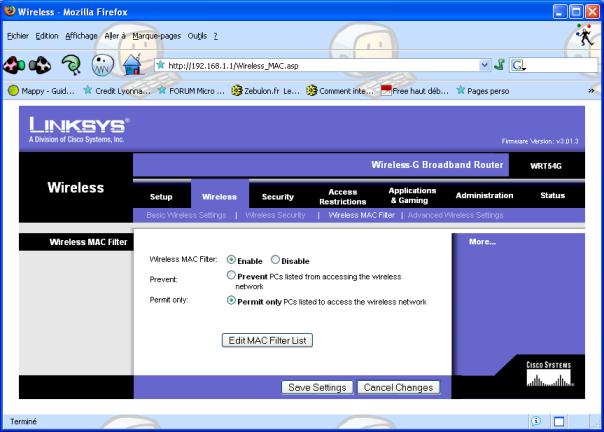Go to home page house icon
604x432 pixels.
[133, 64]
